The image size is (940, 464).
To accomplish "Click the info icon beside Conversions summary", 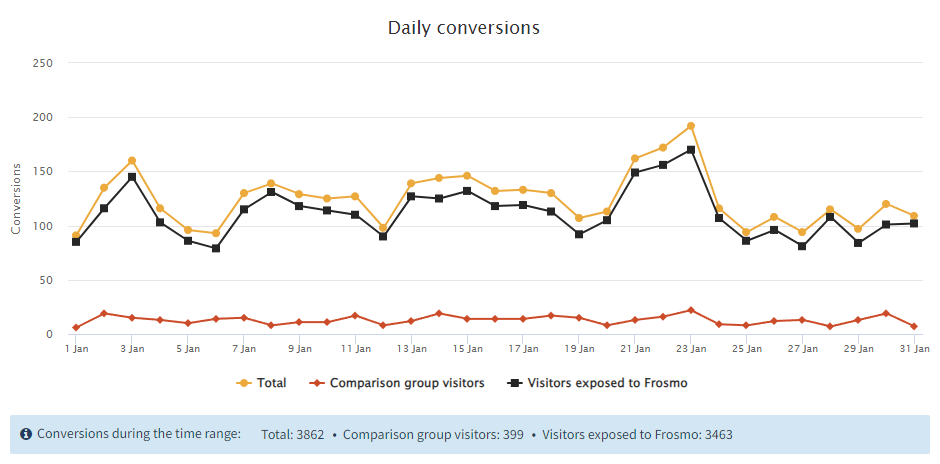I will [x=25, y=434].
